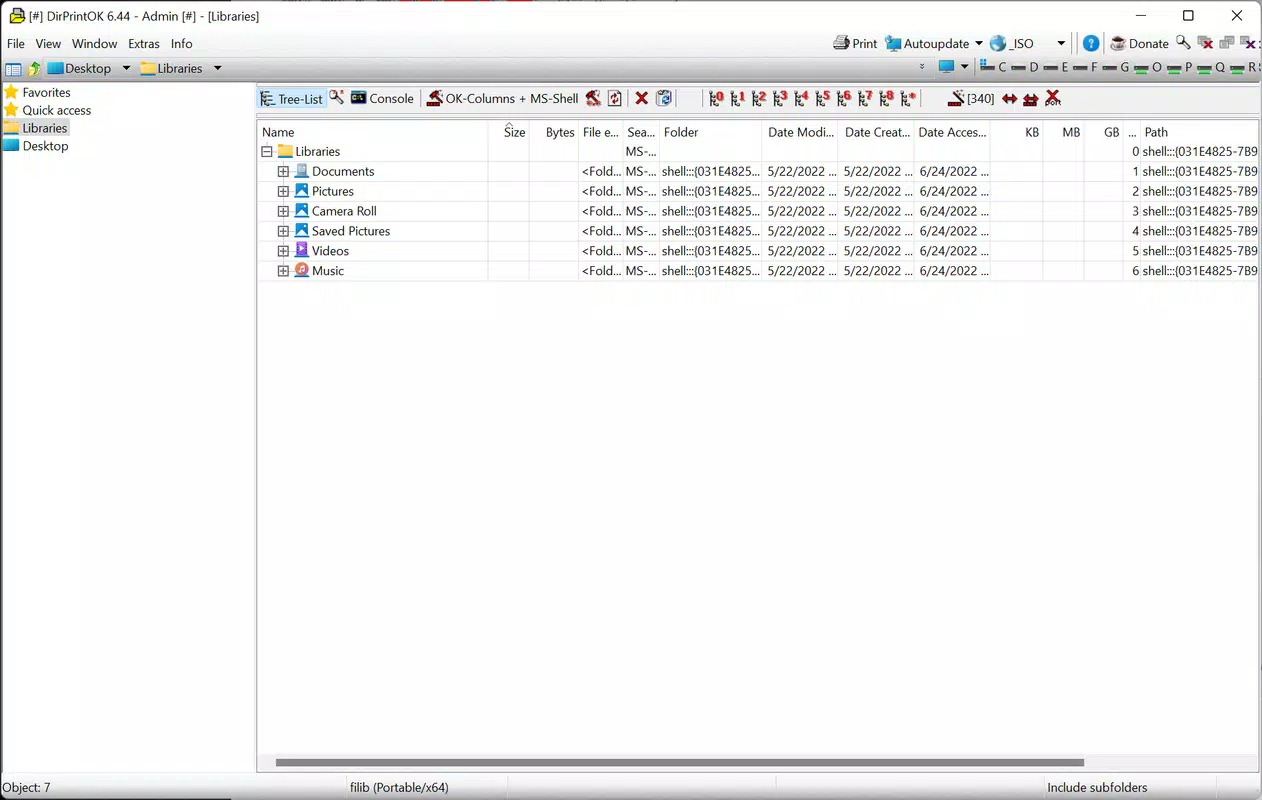
Task: Open the _ISO language dropdown arrow
Action: point(1061,43)
